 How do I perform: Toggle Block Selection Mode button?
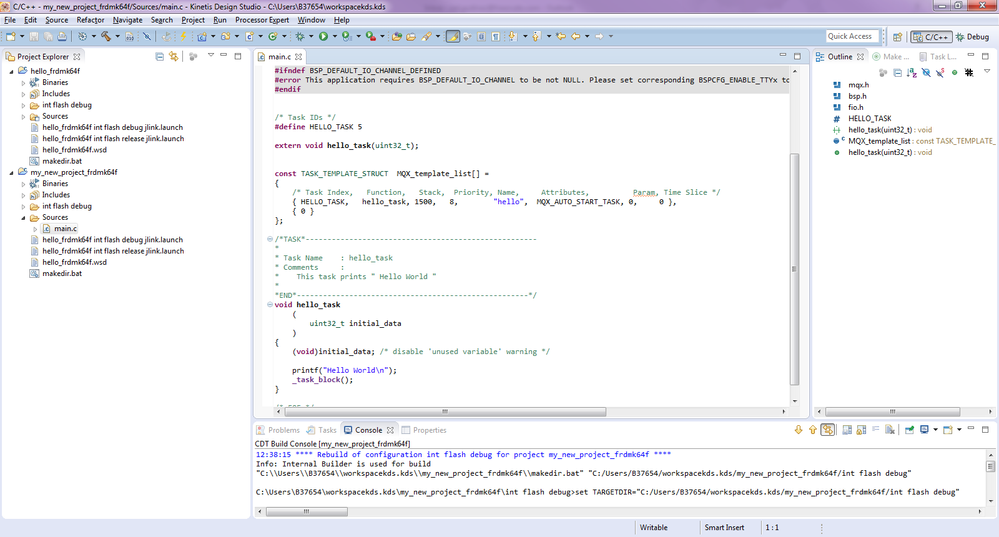tap(481, 36)
